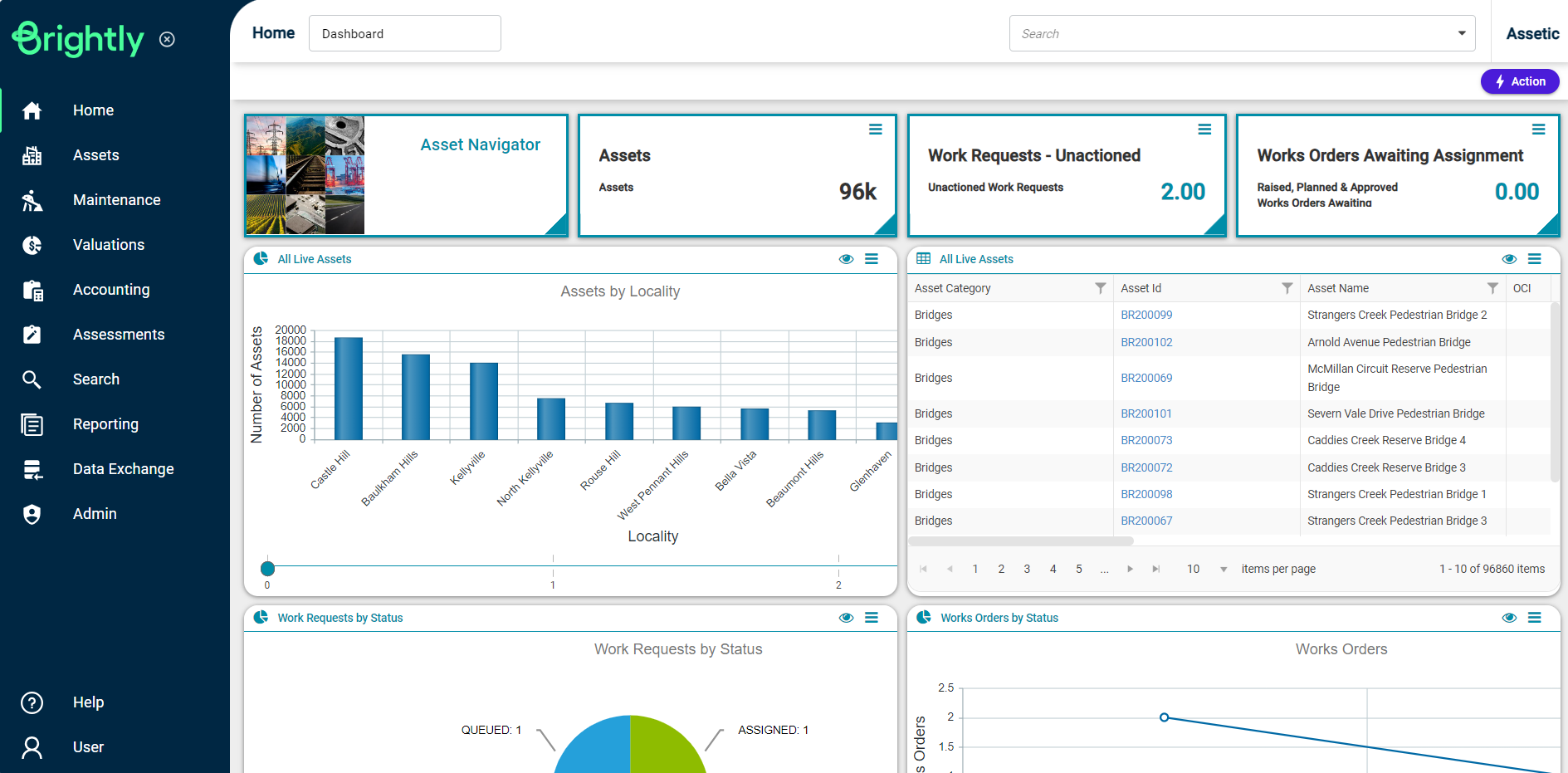Click the Dashboard field next to Home
The width and height of the screenshot is (1568, 773).
(405, 33)
